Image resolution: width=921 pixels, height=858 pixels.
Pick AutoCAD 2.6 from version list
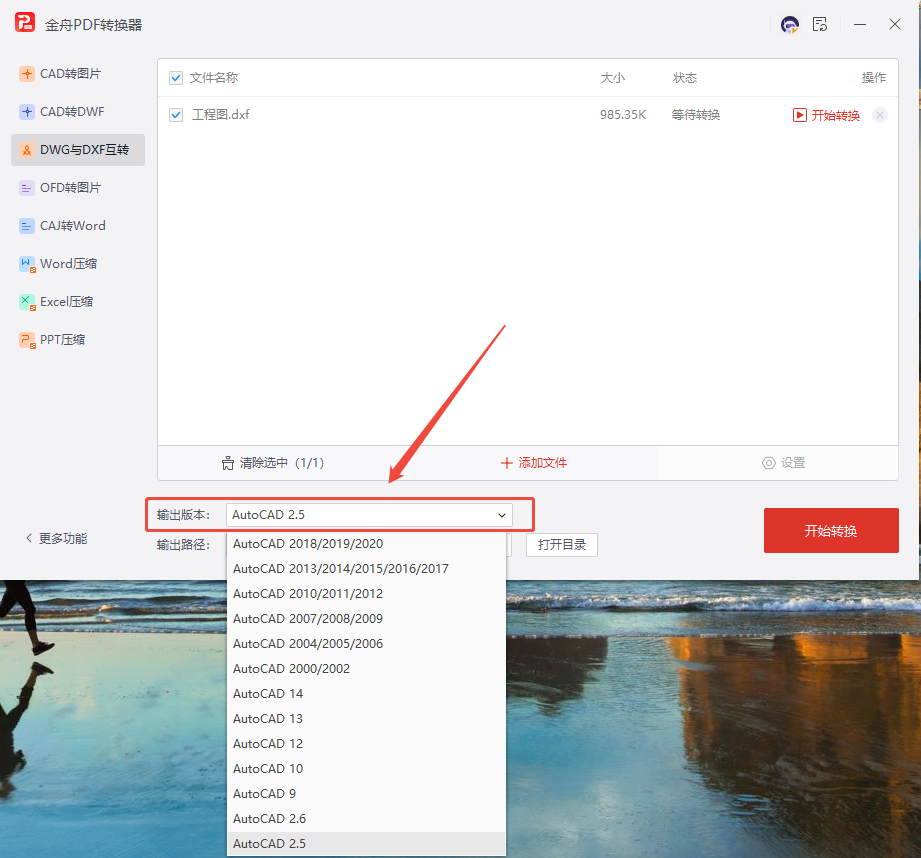point(366,819)
